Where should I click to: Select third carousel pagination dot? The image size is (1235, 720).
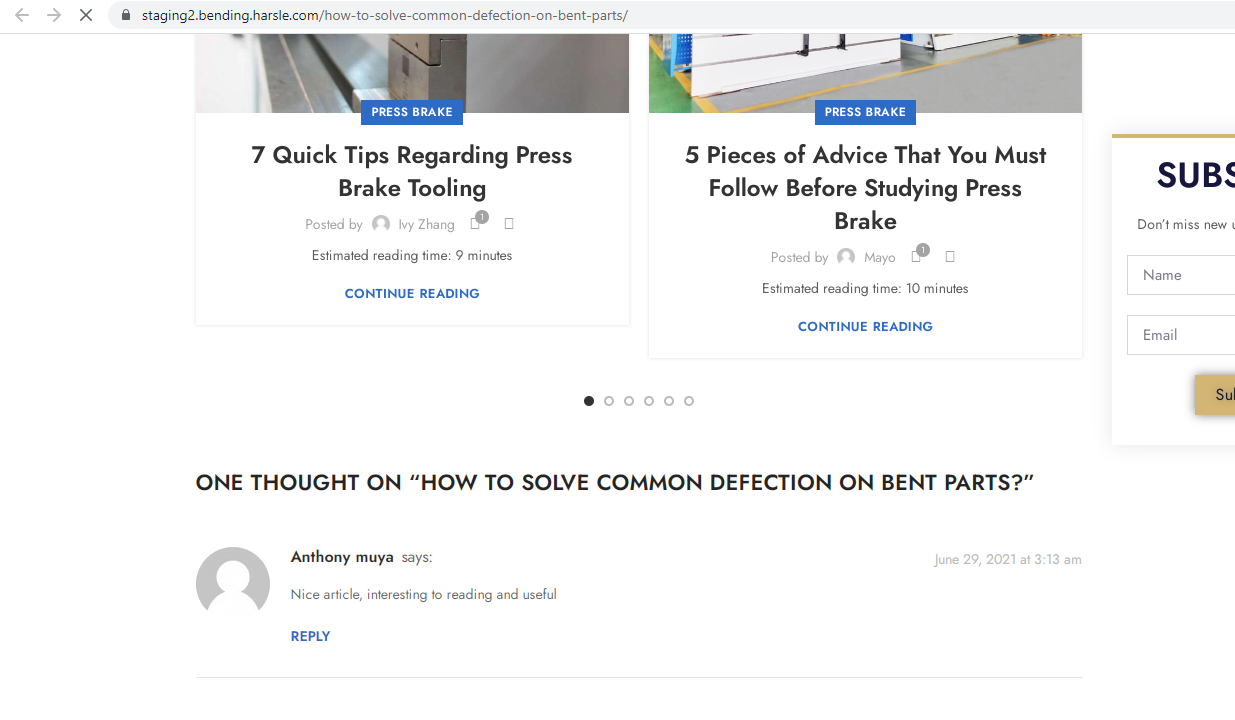pyautogui.click(x=629, y=401)
